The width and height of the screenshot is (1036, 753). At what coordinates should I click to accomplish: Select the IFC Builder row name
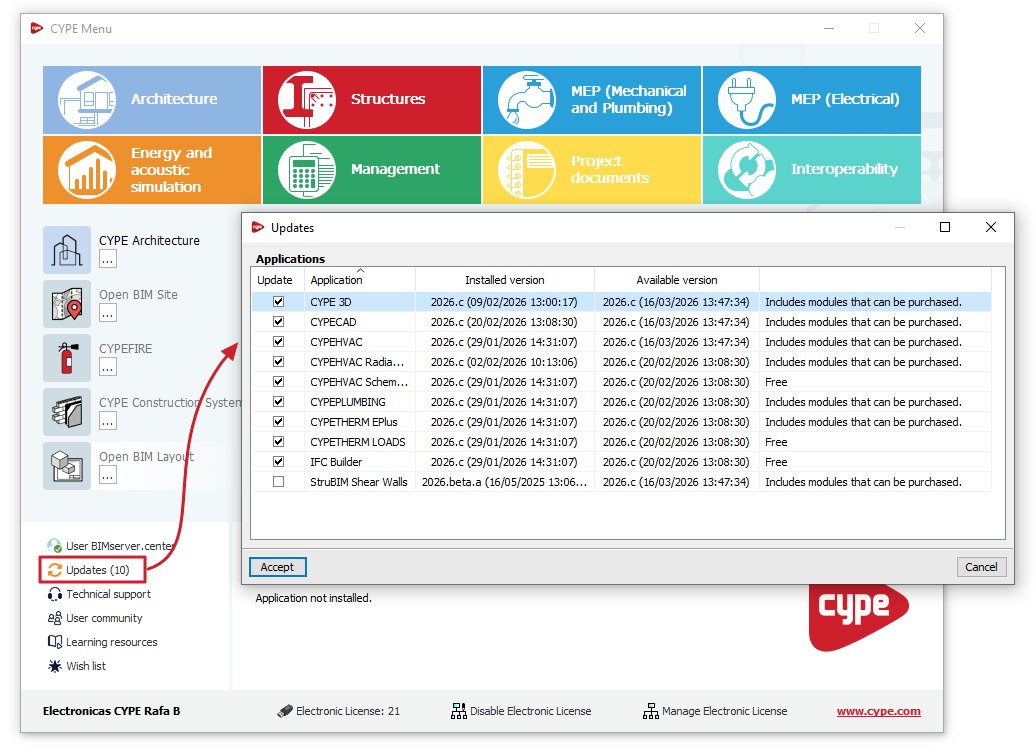tap(336, 462)
